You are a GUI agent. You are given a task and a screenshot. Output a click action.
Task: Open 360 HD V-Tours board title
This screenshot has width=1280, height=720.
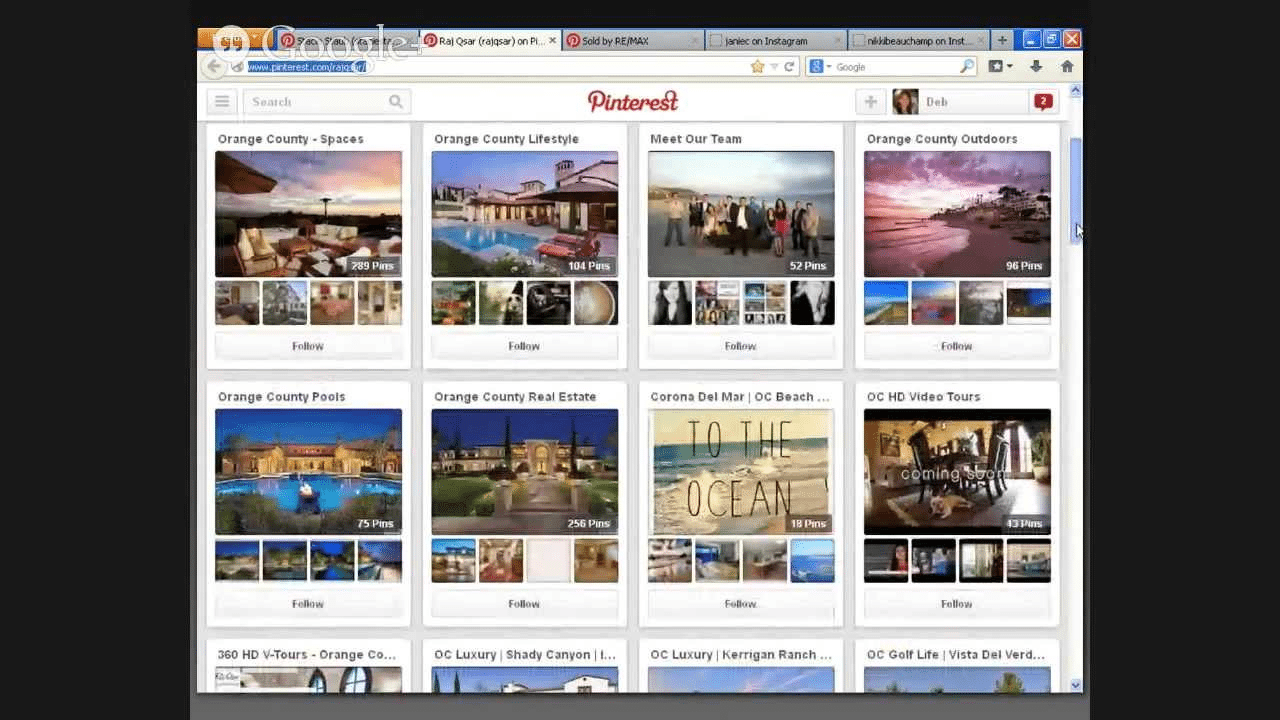coord(307,655)
